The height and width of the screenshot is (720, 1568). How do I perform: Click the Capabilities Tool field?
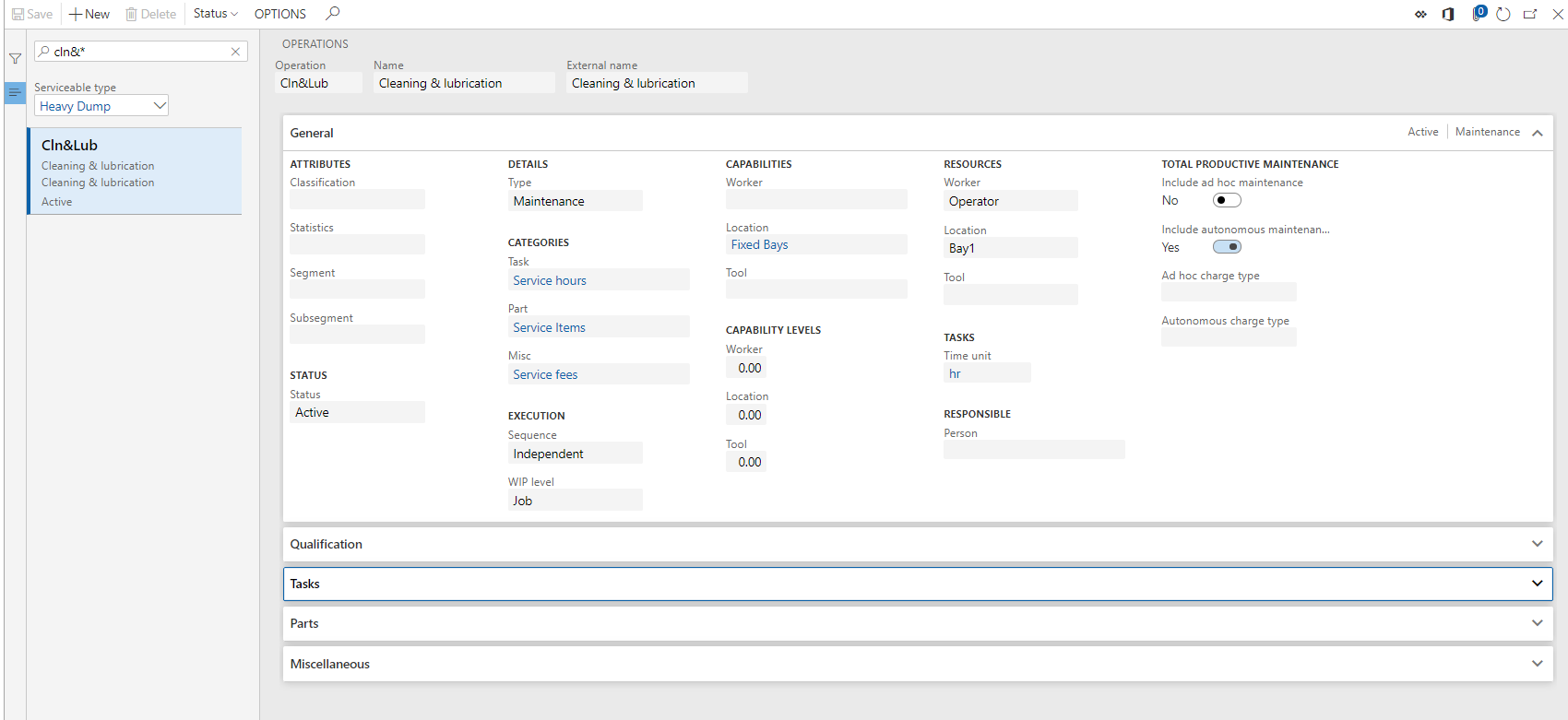coord(817,289)
